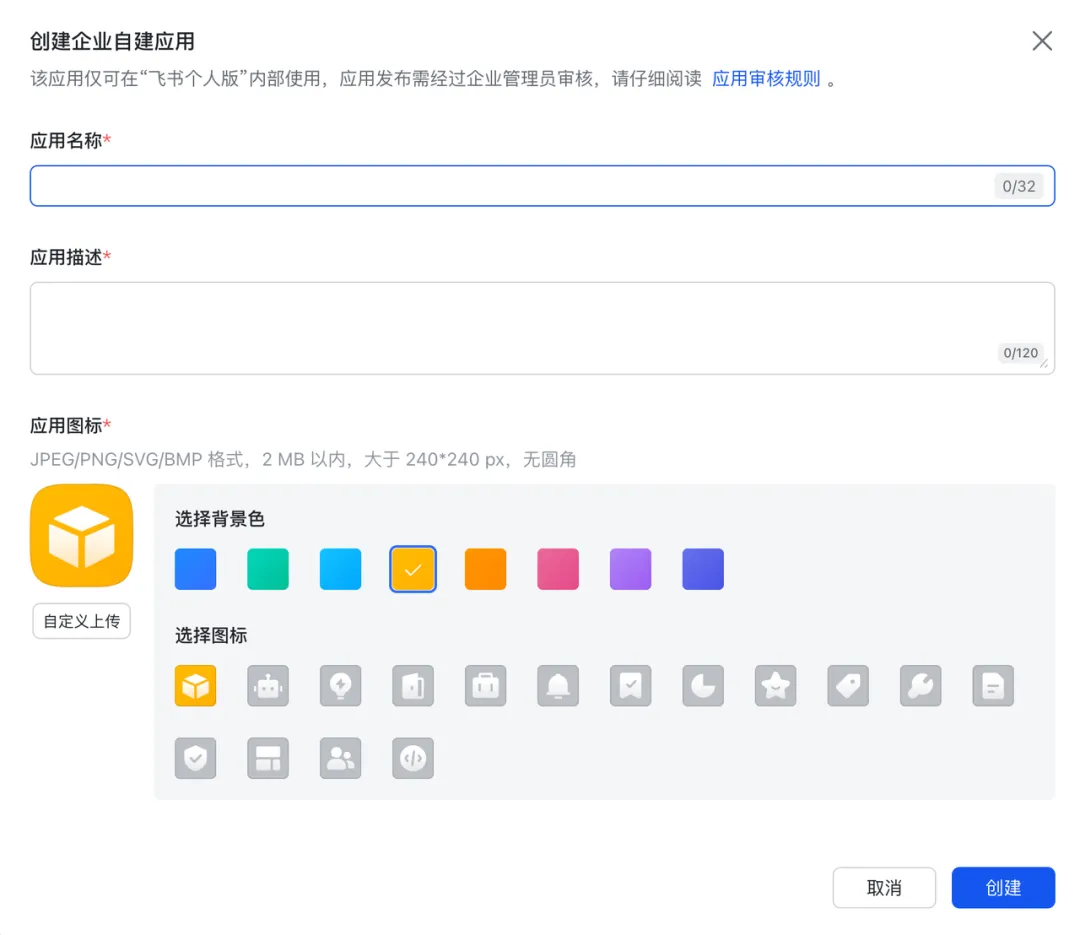Pick the pink background color
1080x935 pixels.
pyautogui.click(x=558, y=569)
